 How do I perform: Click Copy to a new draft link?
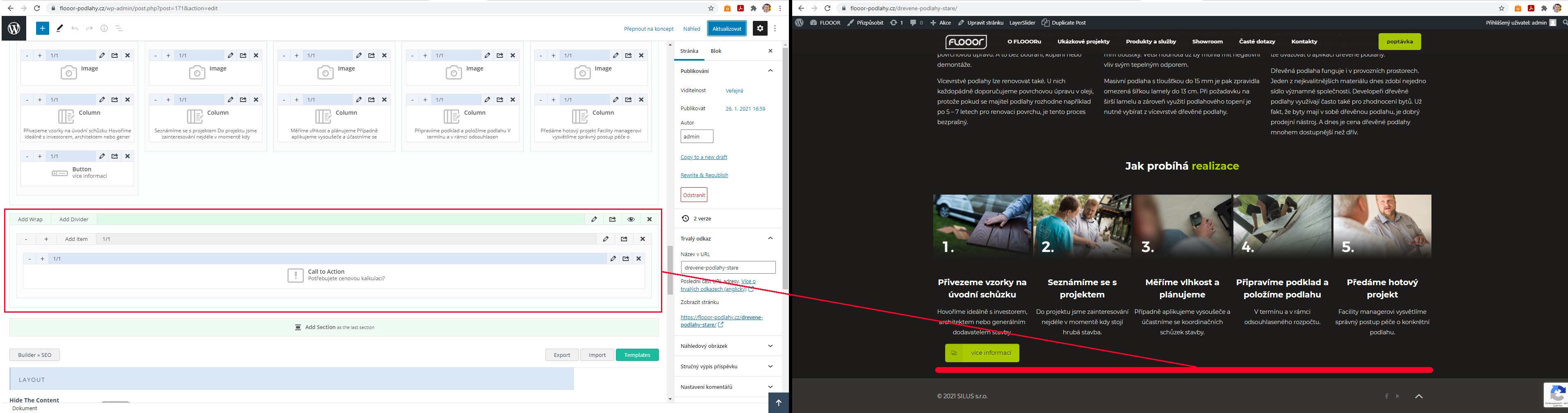[x=704, y=157]
